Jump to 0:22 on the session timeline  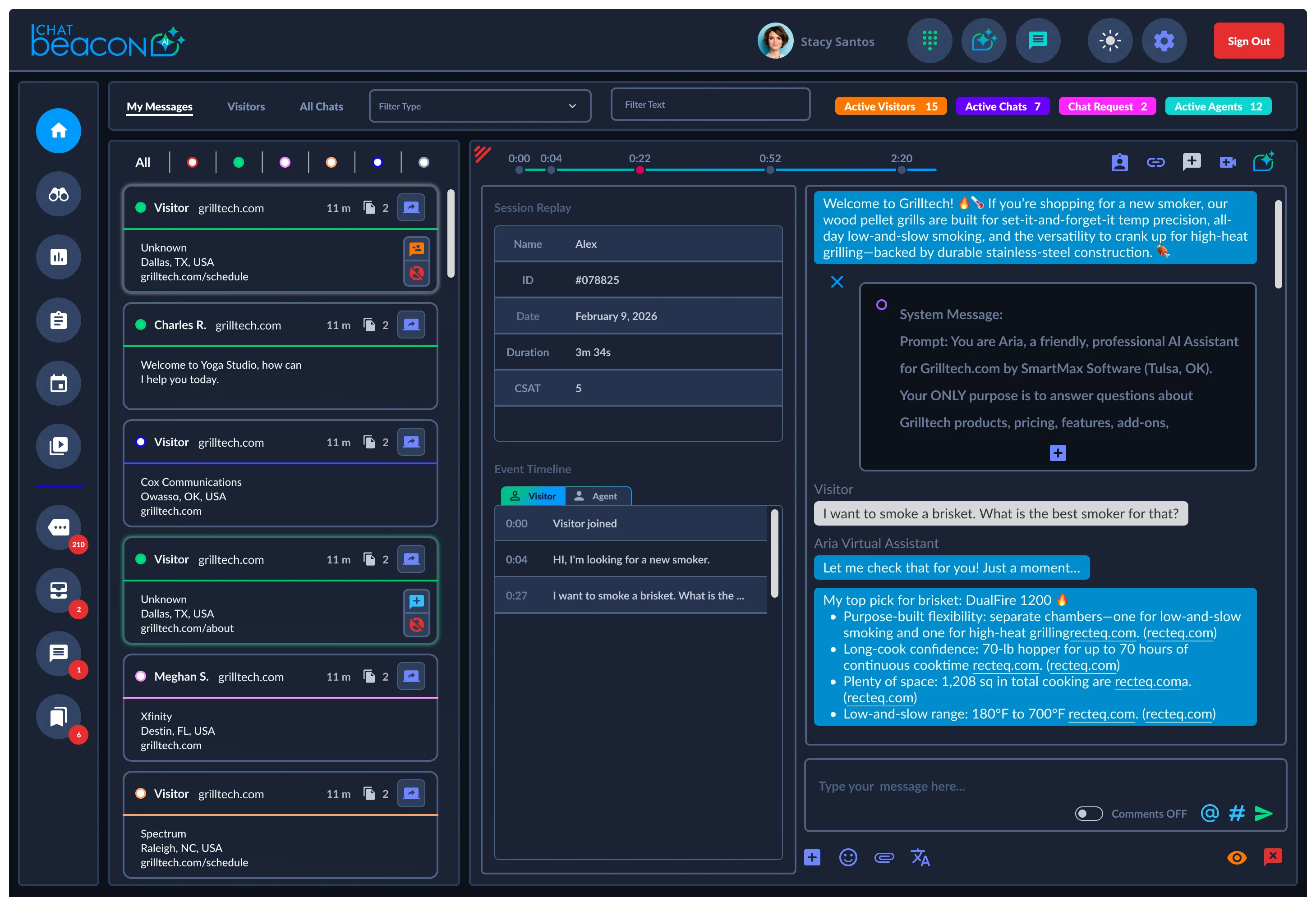pyautogui.click(x=640, y=170)
